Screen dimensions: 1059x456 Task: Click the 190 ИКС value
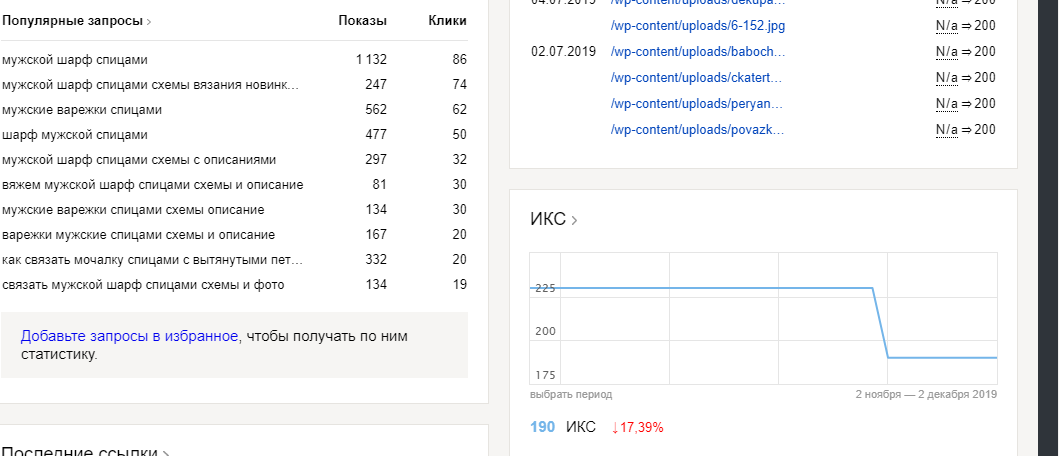tap(542, 427)
